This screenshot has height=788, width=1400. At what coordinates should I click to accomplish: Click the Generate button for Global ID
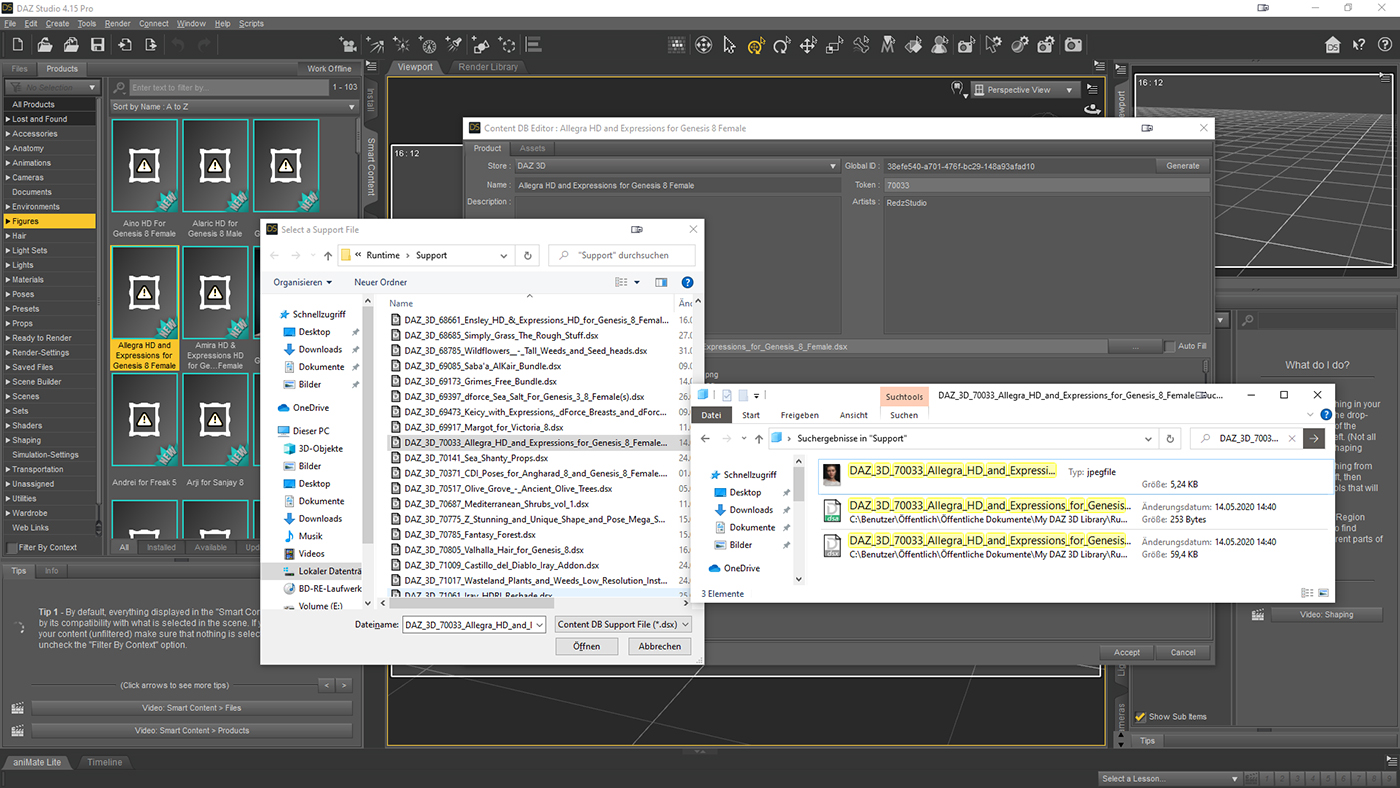point(1182,166)
